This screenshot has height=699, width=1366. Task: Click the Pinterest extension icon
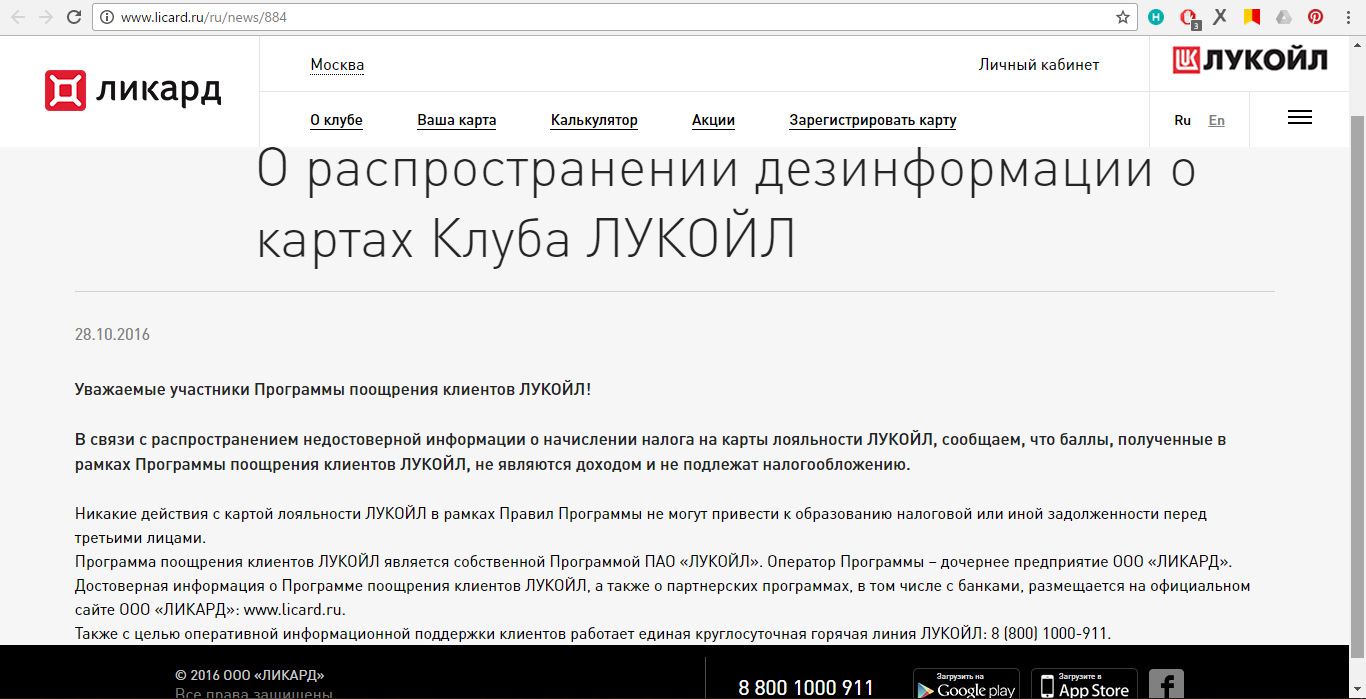click(x=1316, y=17)
